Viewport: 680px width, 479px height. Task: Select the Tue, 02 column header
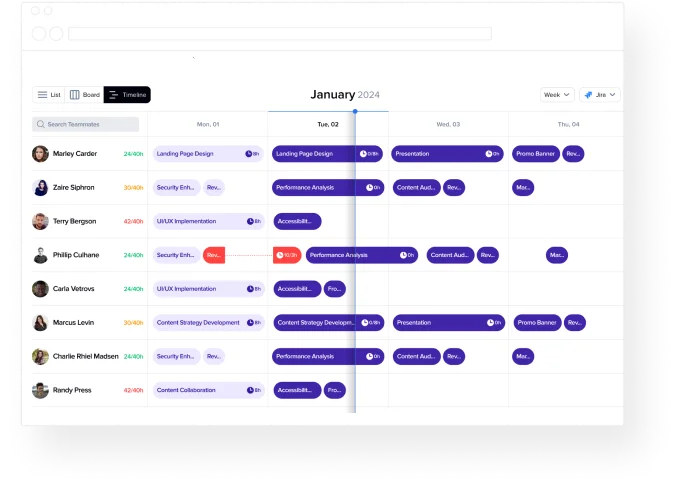click(328, 124)
